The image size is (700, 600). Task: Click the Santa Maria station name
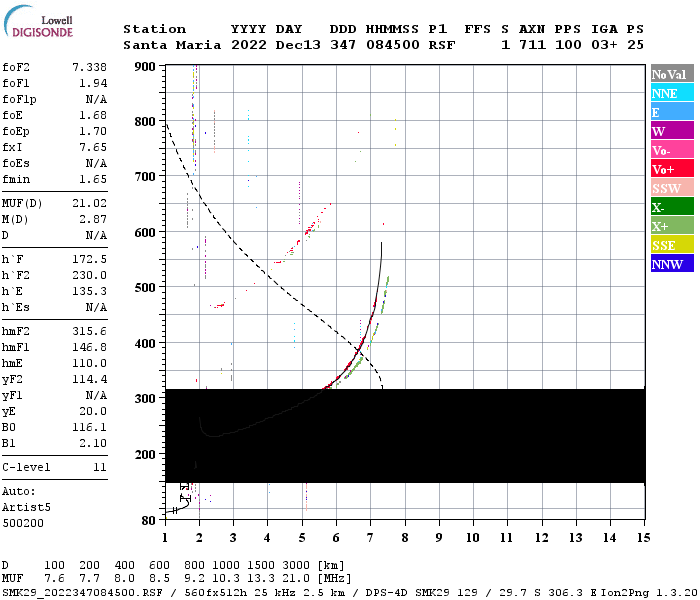coord(172,45)
